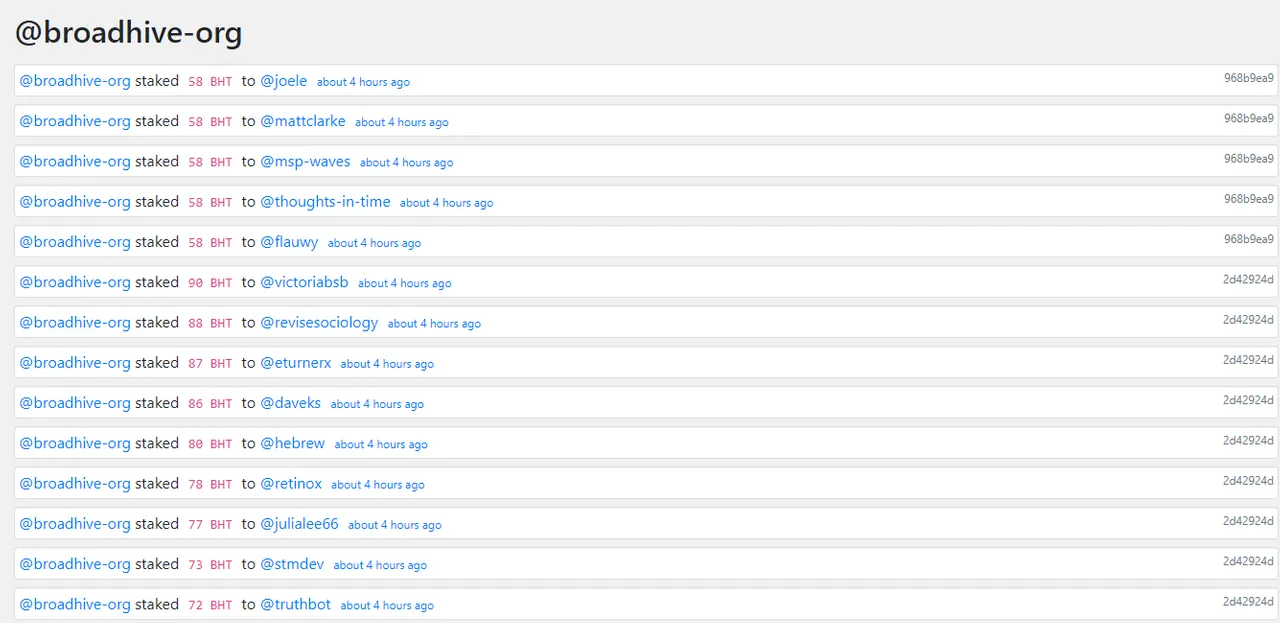
Task: Click @broadhive-org in the hebrew row
Action: click(x=75, y=443)
